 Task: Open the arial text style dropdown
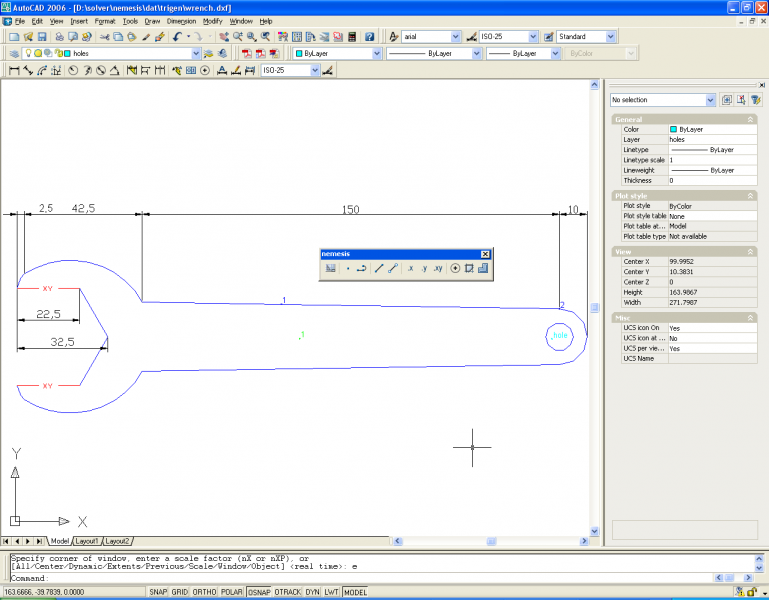(455, 37)
